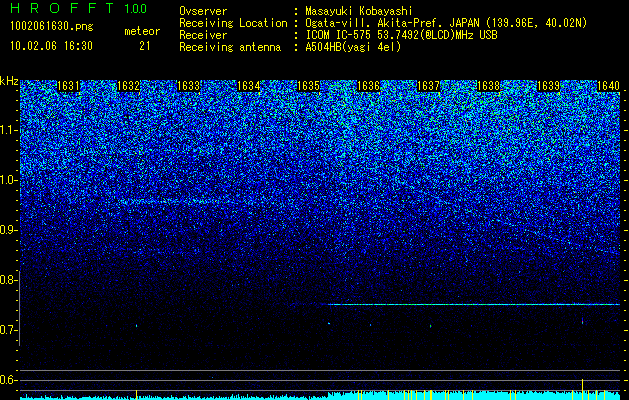
Task: Select the 1634 time marker
Action: point(249,86)
